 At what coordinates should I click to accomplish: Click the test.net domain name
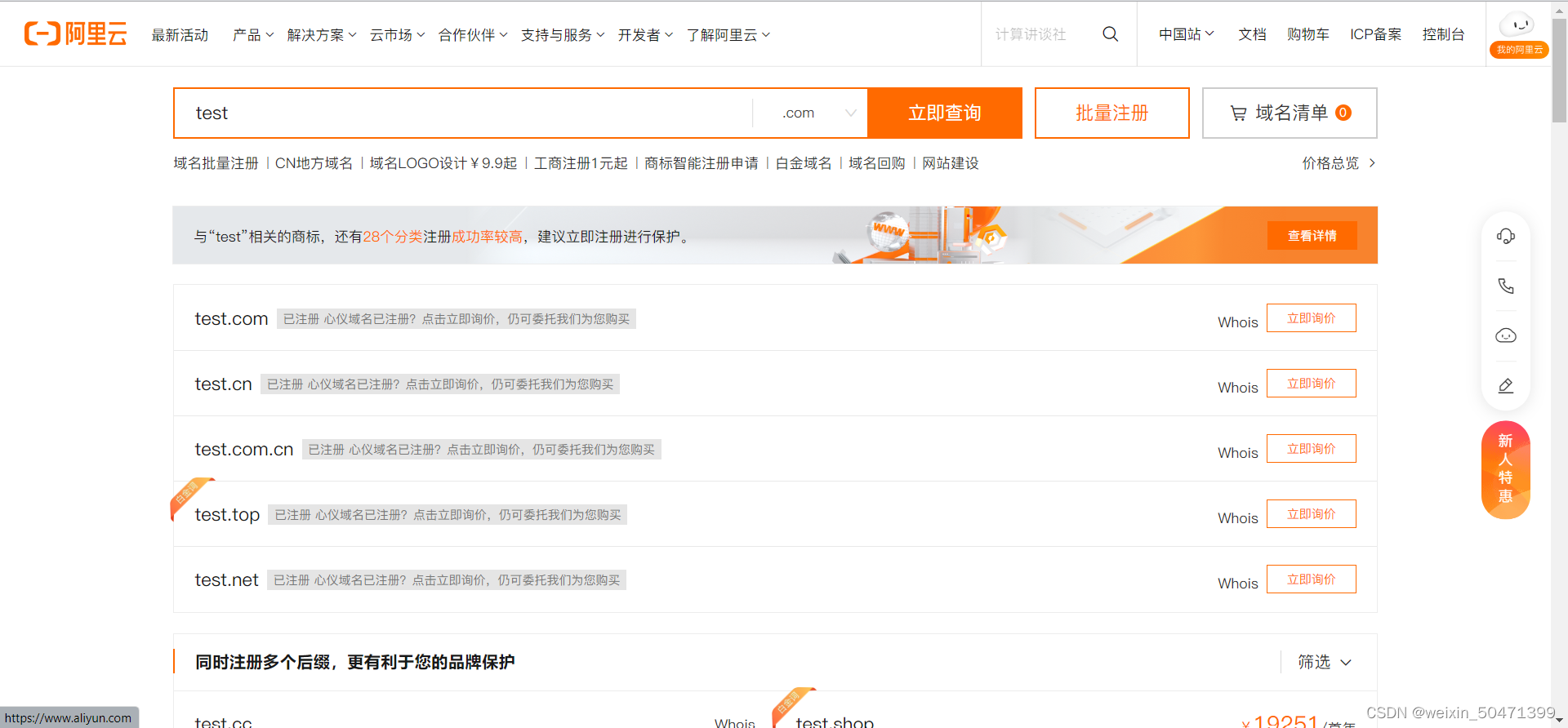(x=226, y=579)
